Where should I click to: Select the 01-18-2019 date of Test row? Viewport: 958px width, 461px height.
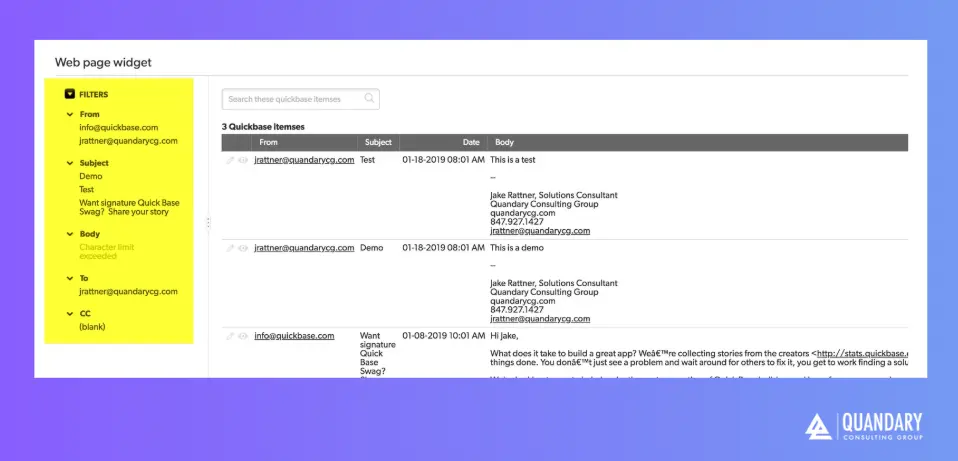[x=443, y=160]
